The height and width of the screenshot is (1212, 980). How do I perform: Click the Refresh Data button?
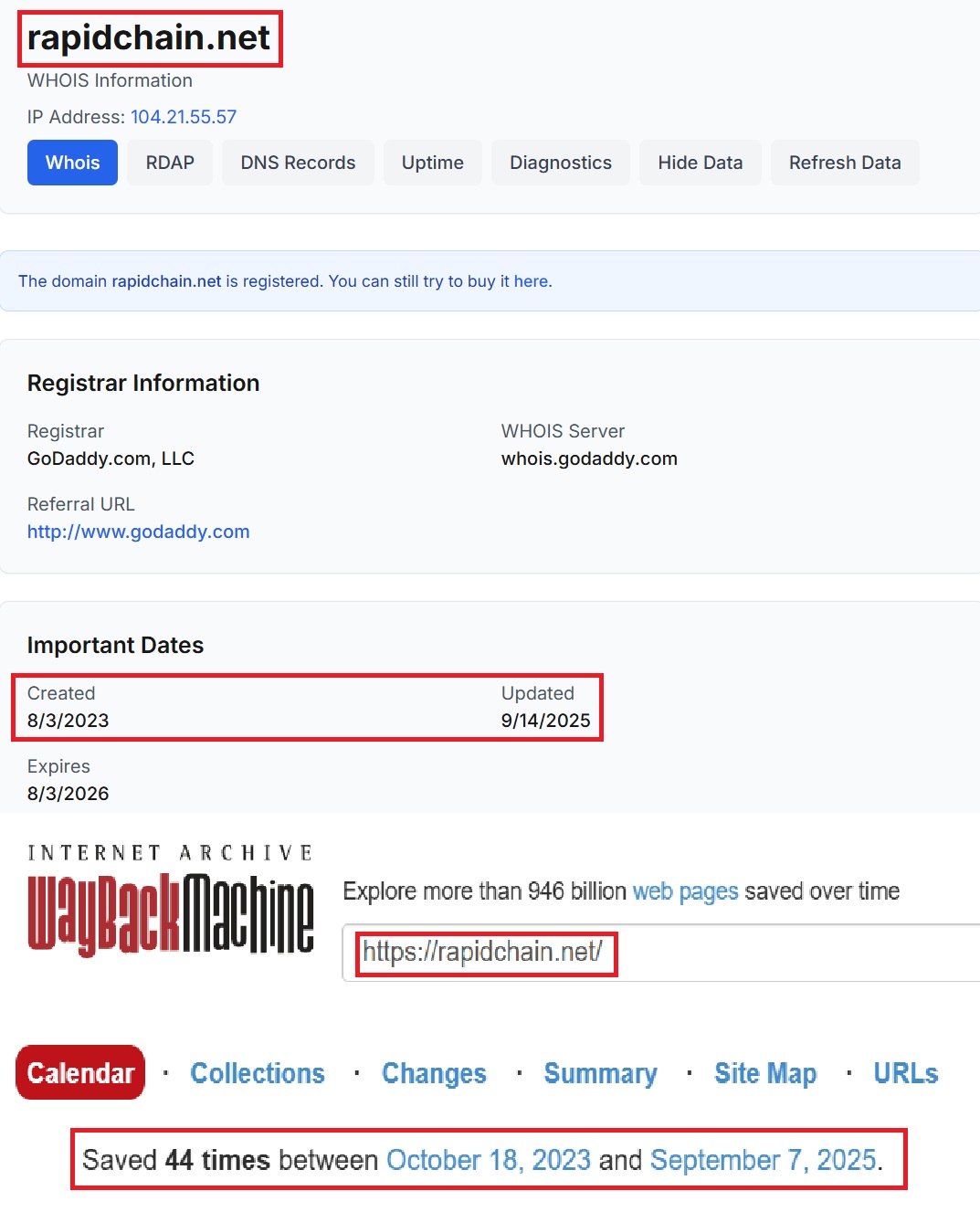845,163
